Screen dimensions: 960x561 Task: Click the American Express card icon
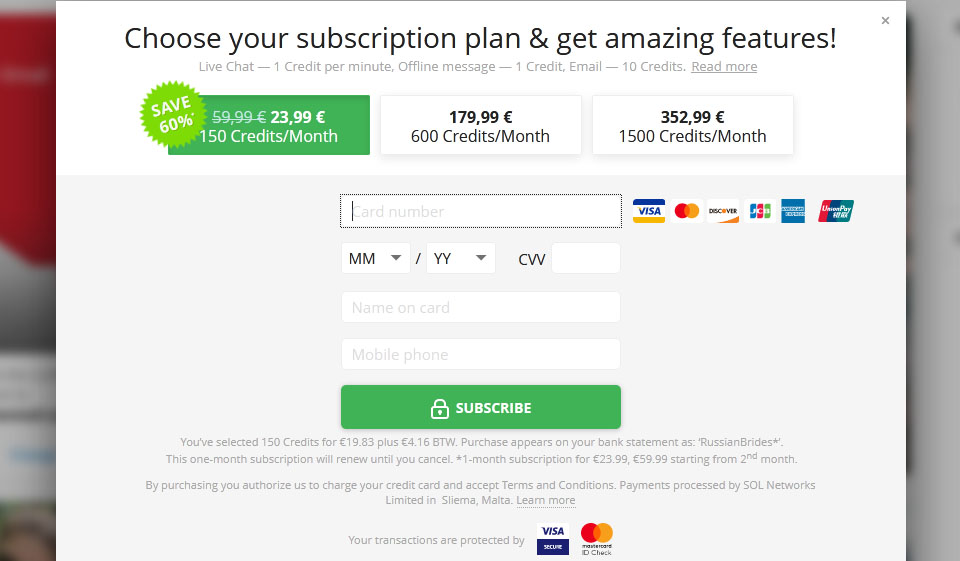(794, 211)
